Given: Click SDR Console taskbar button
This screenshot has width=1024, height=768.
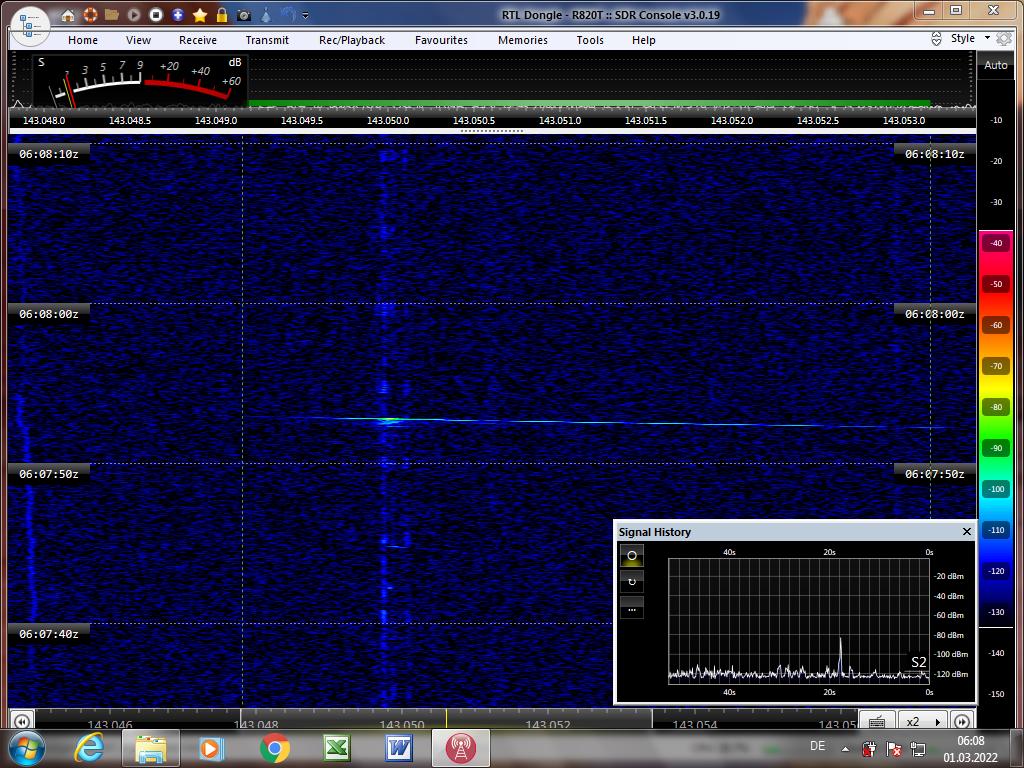Looking at the screenshot, I should (x=460, y=748).
